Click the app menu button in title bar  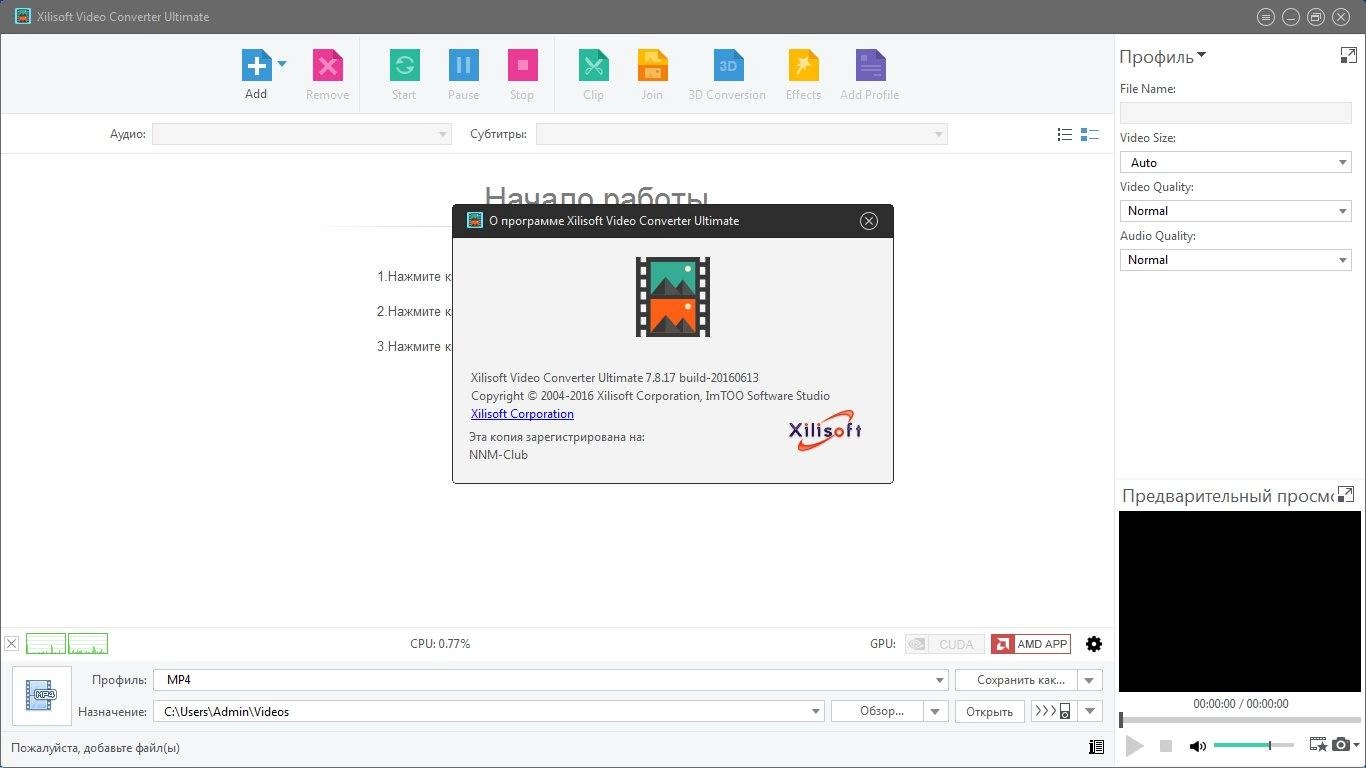(x=1266, y=17)
